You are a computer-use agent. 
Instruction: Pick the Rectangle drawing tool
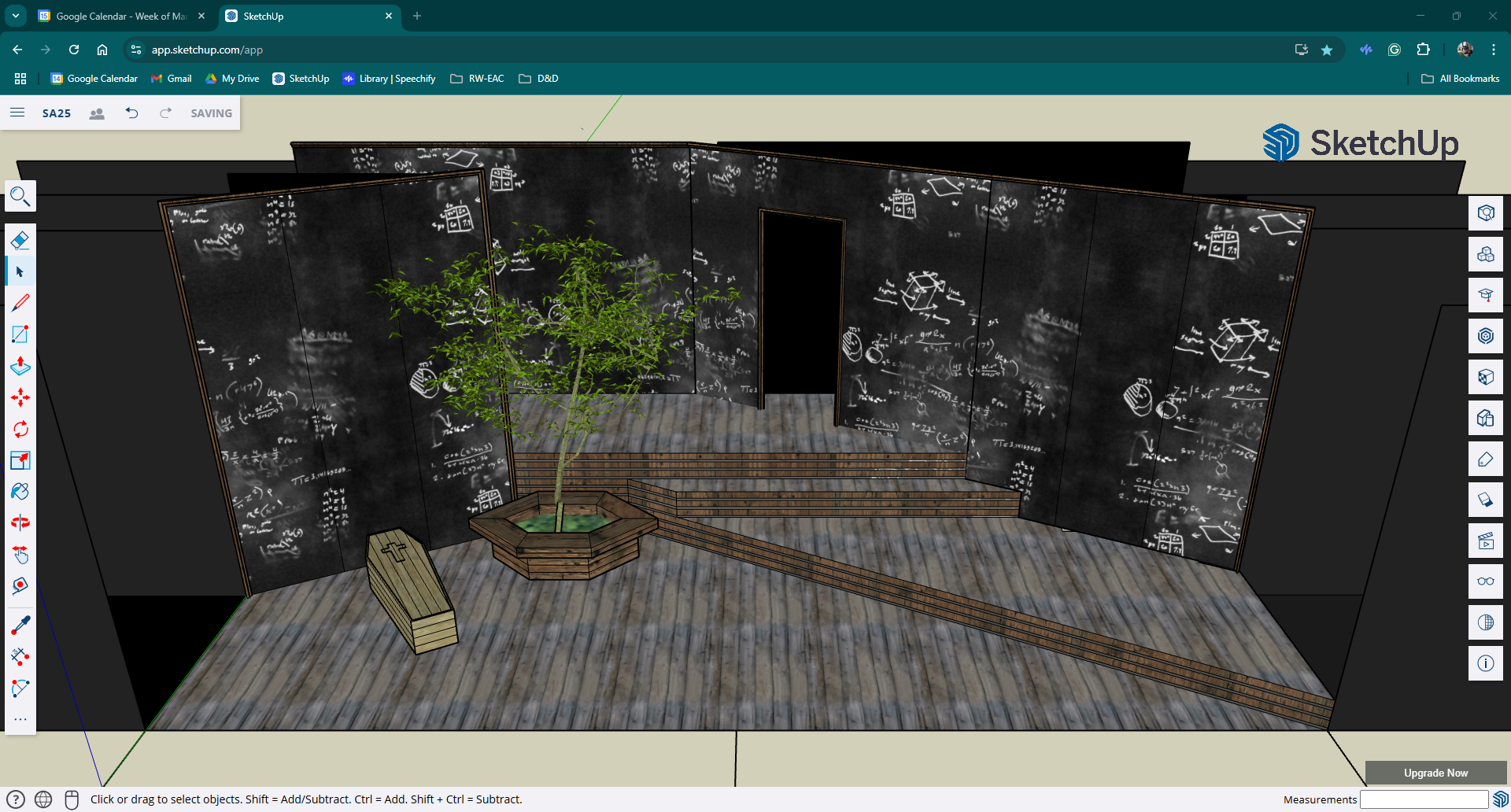[x=20, y=334]
